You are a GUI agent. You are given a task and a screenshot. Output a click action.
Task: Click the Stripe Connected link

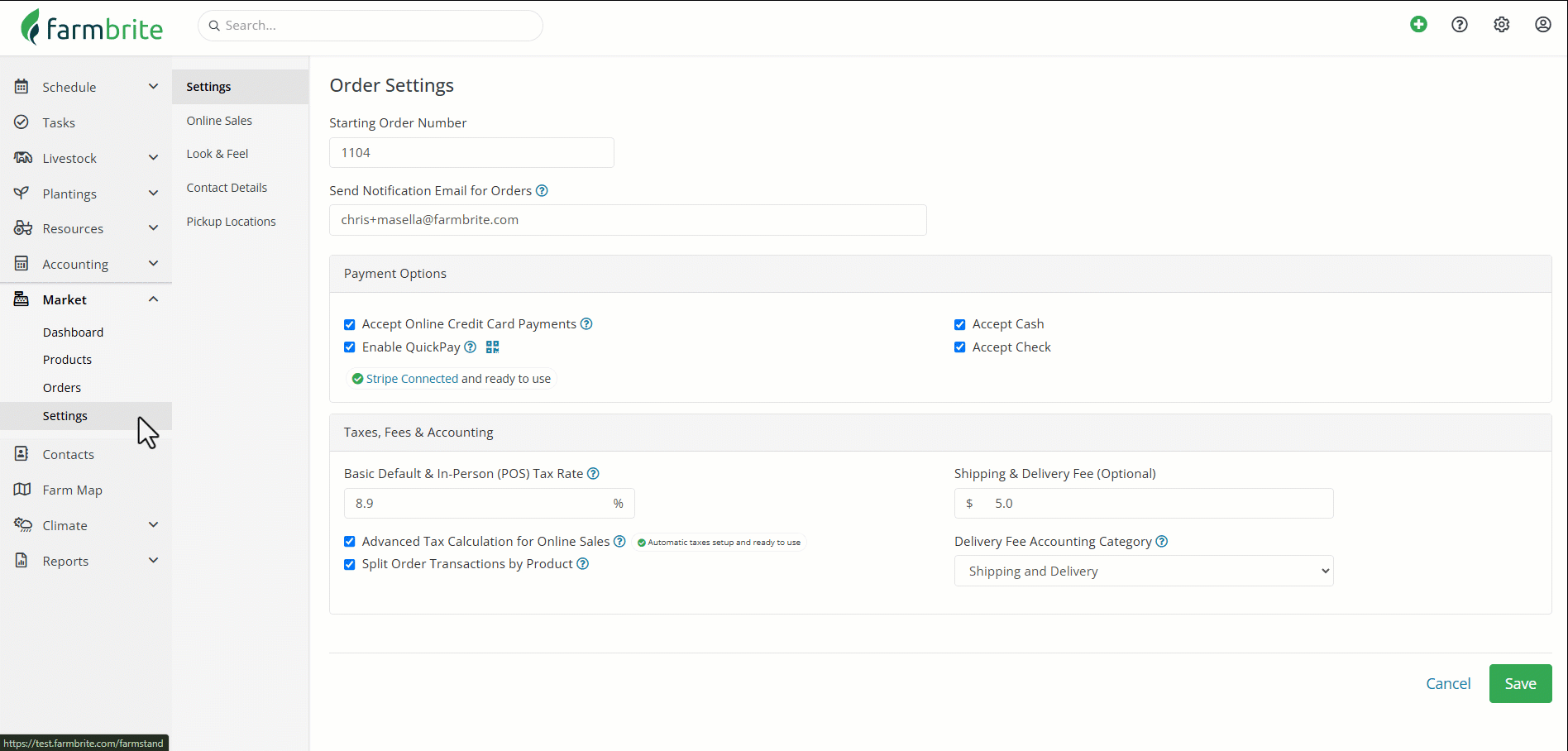click(x=412, y=379)
